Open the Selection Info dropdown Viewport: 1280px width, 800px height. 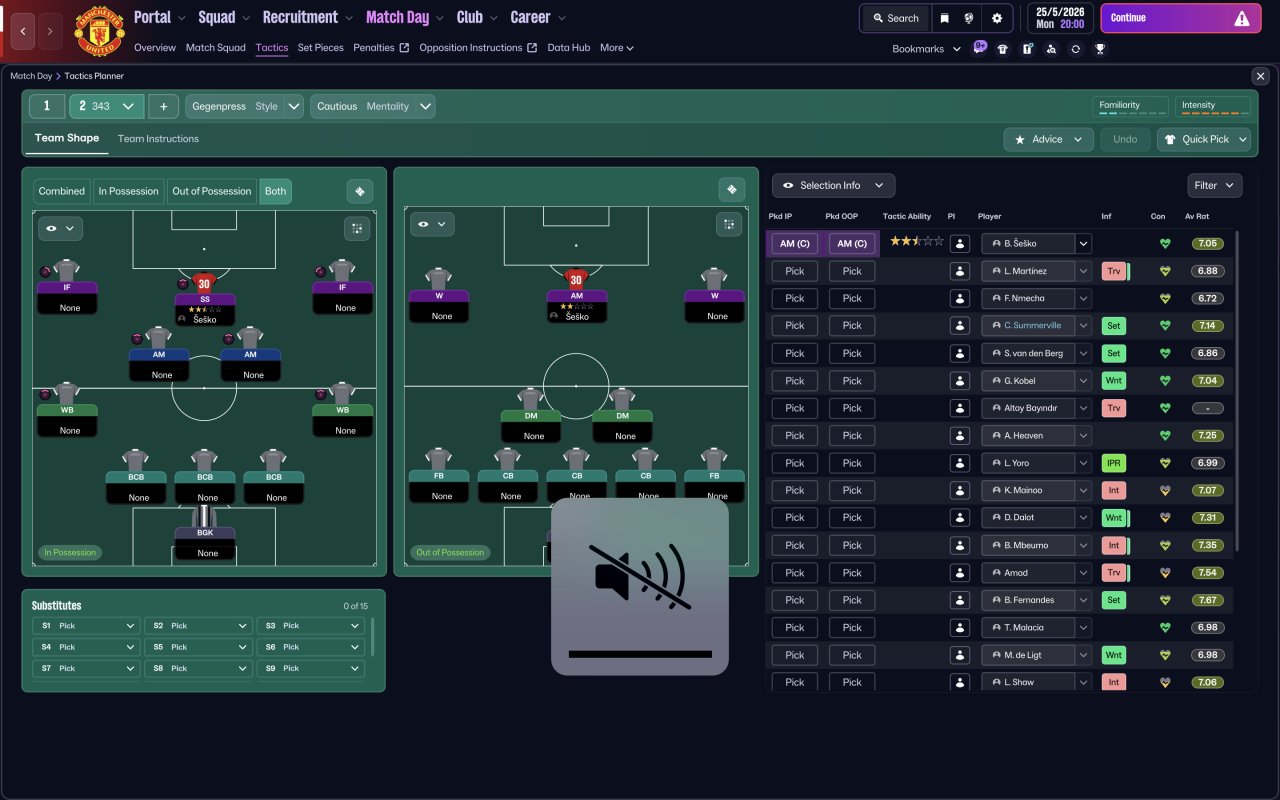tap(833, 185)
